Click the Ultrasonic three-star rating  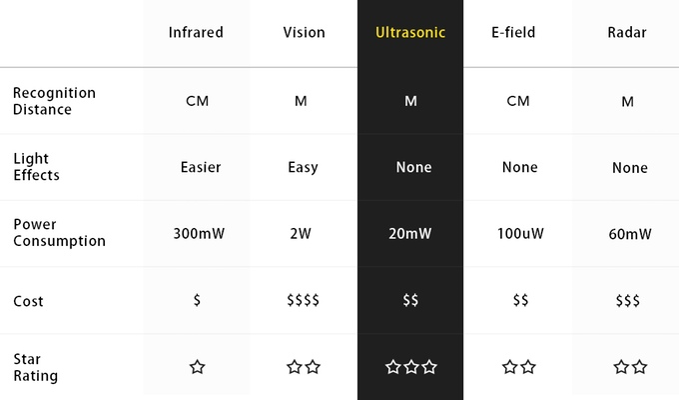[x=411, y=367]
